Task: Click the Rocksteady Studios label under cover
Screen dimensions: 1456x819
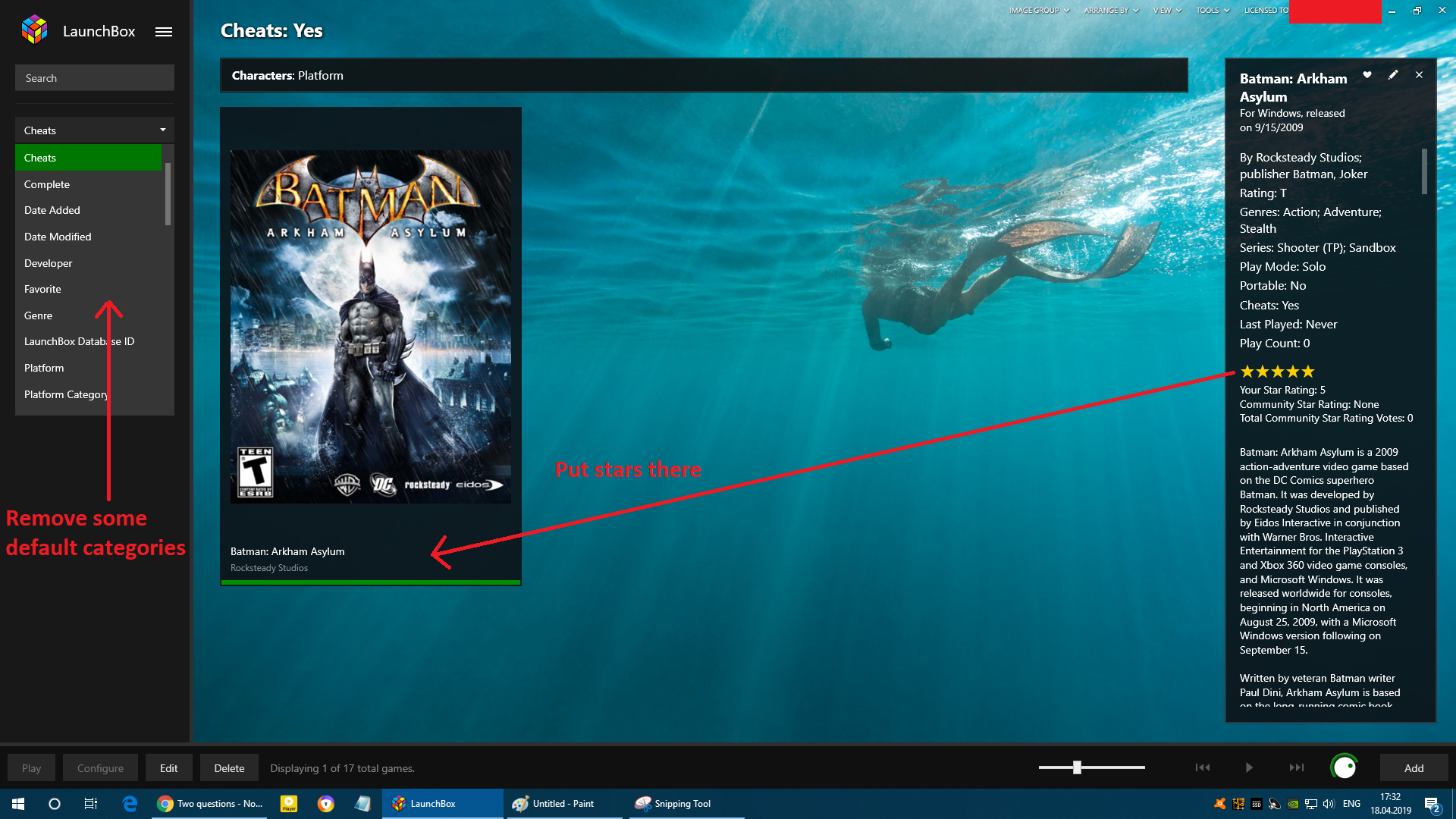Action: [x=269, y=568]
